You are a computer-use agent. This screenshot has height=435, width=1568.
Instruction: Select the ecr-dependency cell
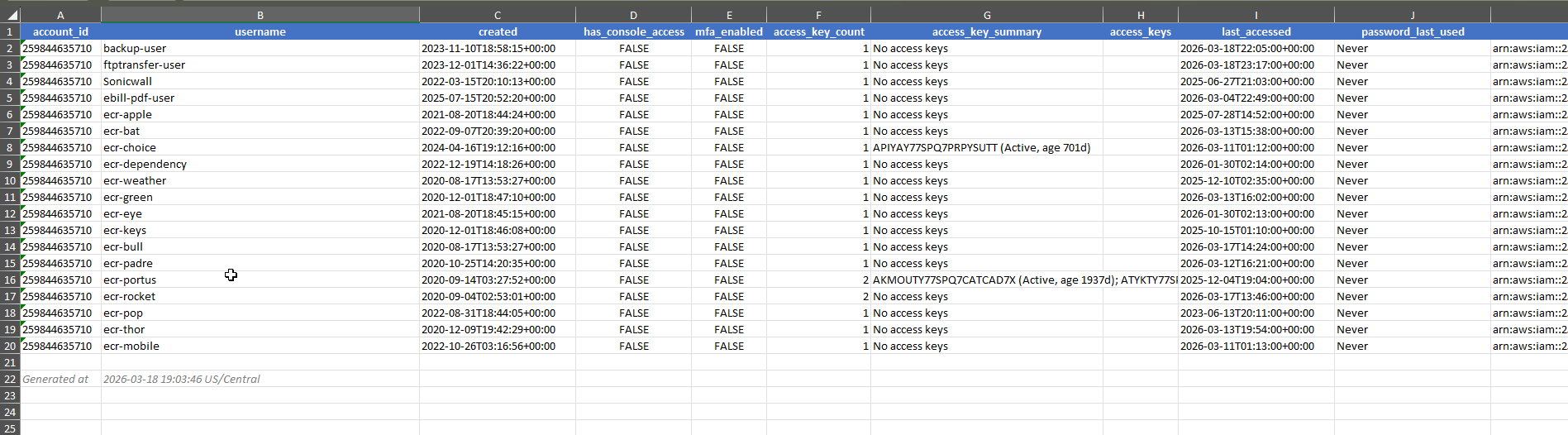[x=260, y=164]
